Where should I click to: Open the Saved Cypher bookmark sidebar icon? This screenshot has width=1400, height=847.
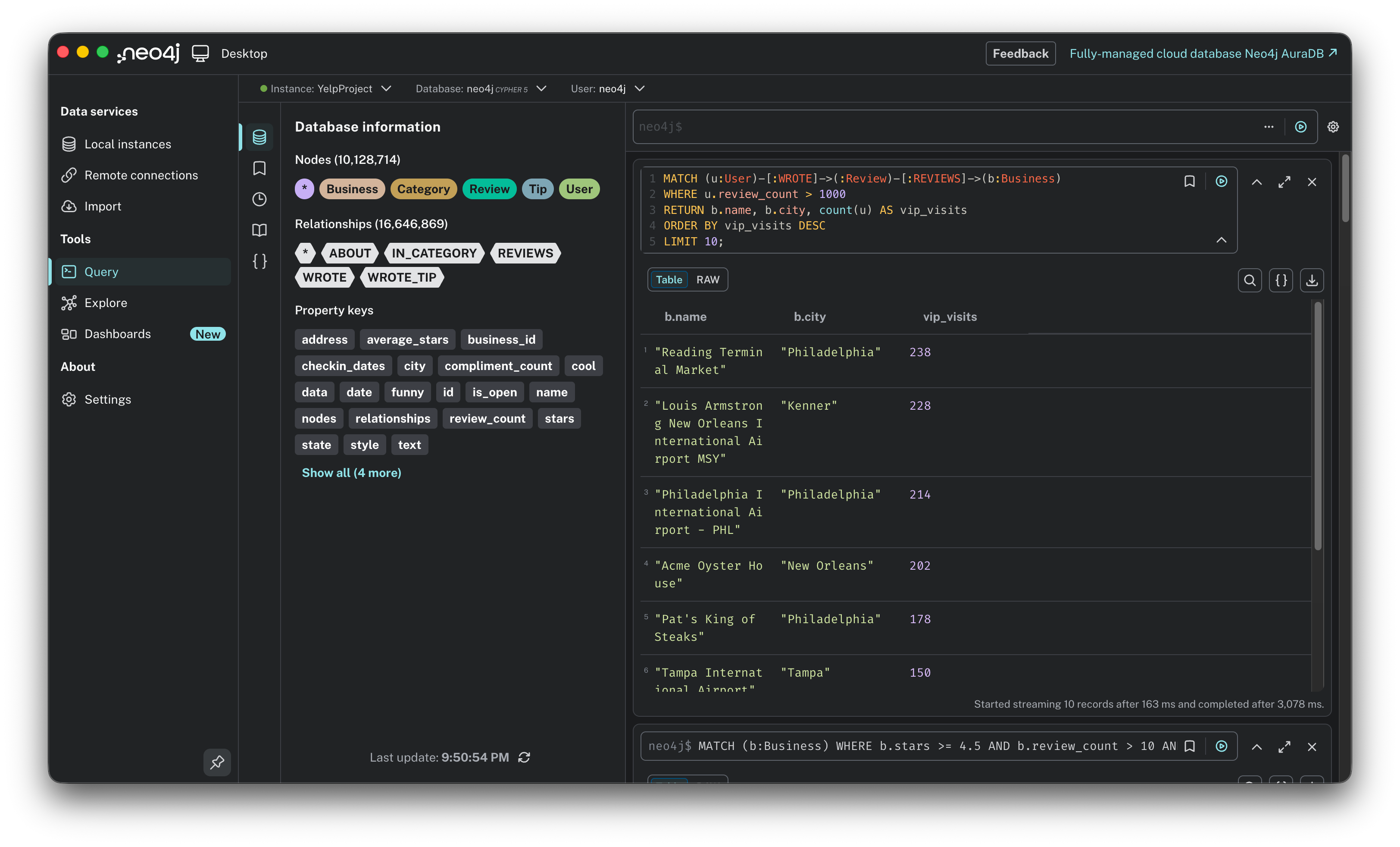(x=259, y=168)
